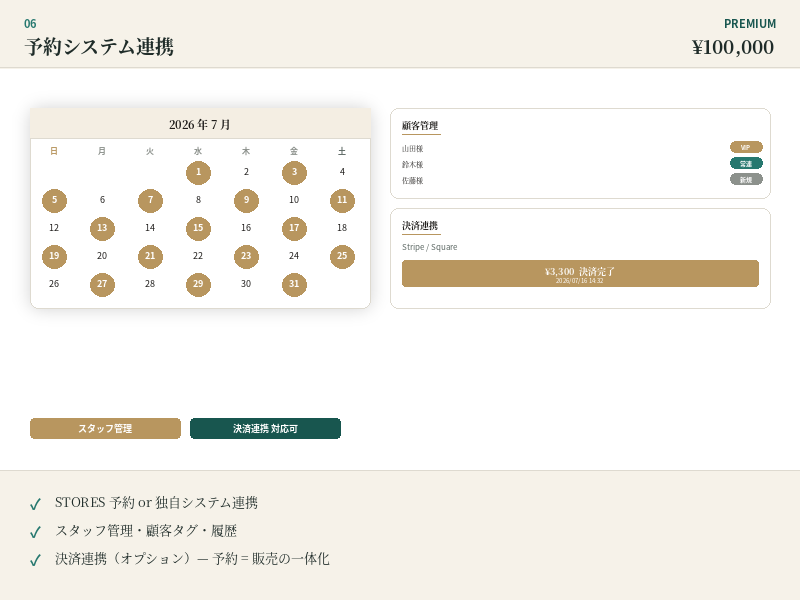The image size is (800, 600).
Task: Click date 26 in the calendar
Action: click(x=54, y=284)
